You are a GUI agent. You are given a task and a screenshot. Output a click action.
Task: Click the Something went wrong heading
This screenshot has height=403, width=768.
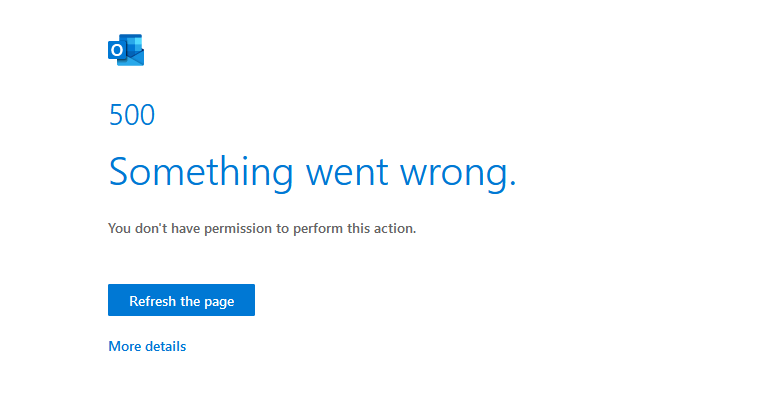312,172
